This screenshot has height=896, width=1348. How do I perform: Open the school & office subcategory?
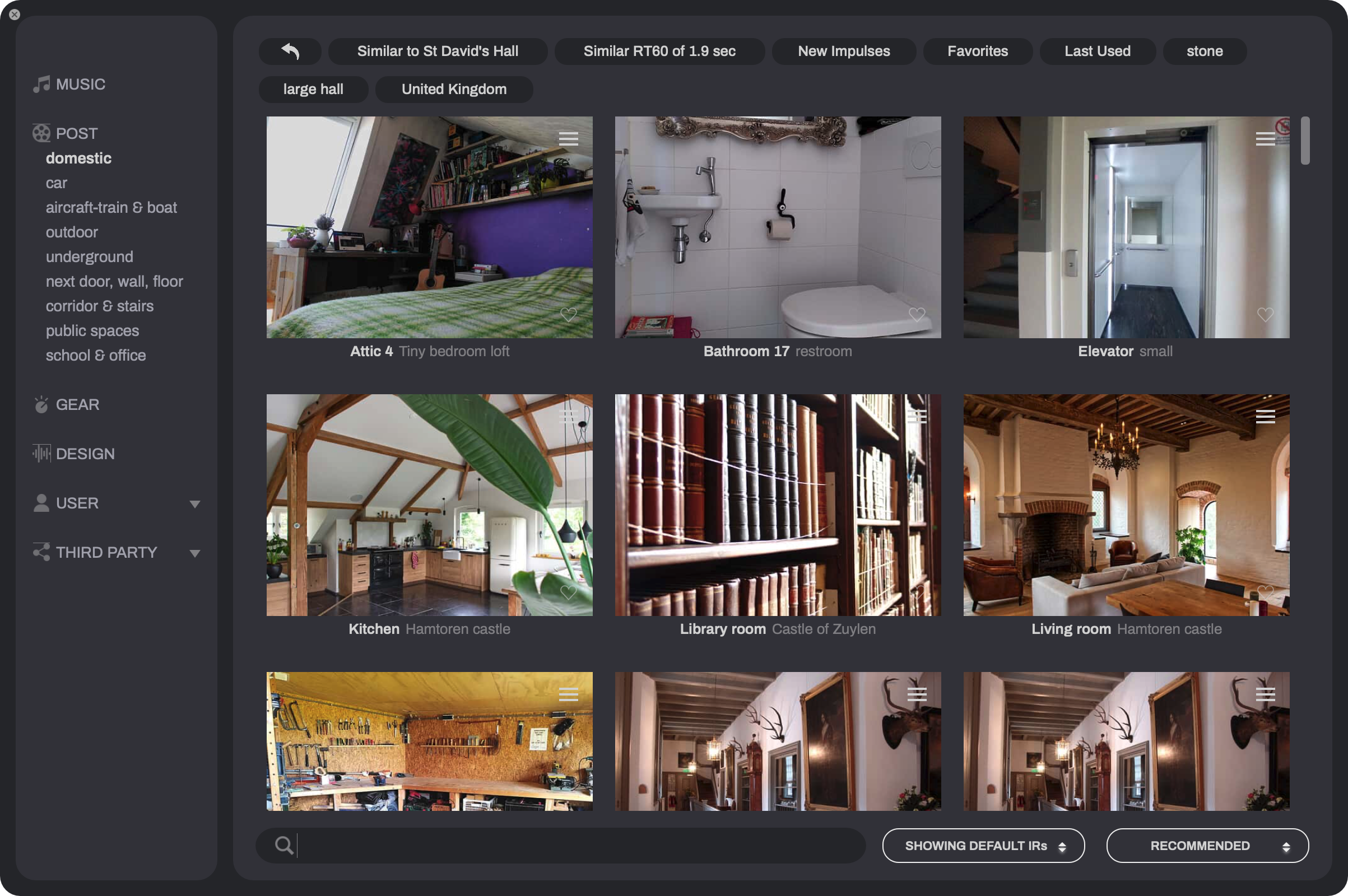(96, 355)
